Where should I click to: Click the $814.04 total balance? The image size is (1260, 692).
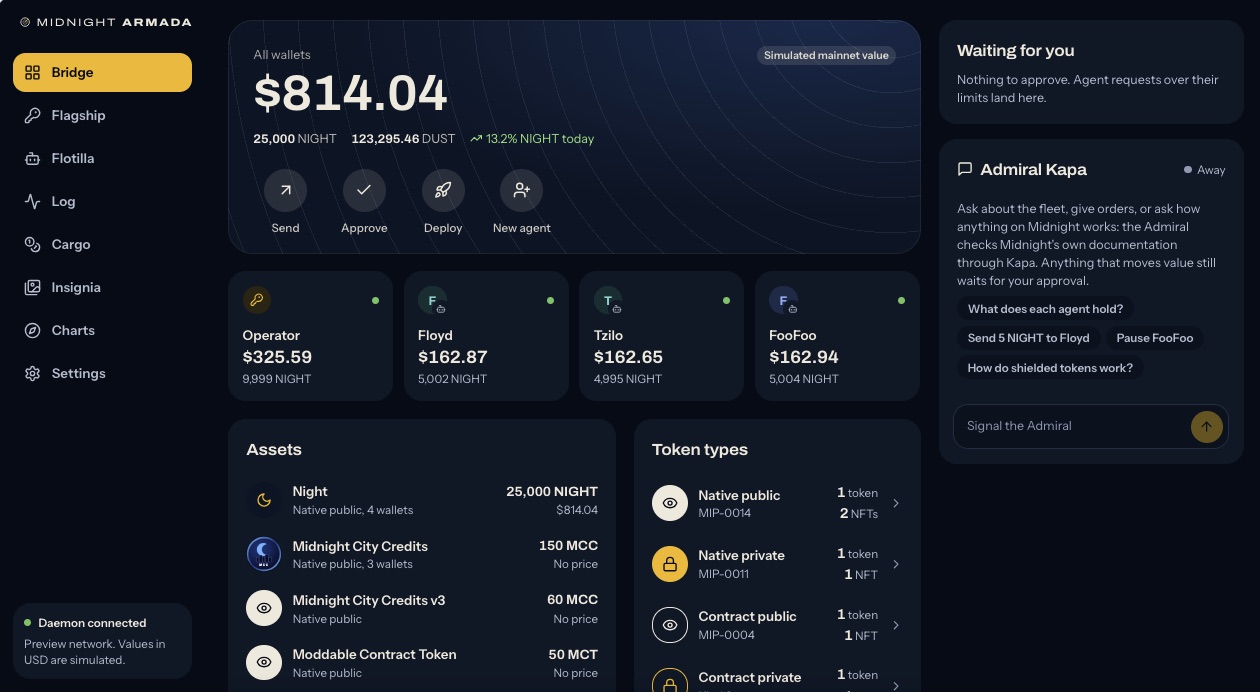click(x=350, y=94)
